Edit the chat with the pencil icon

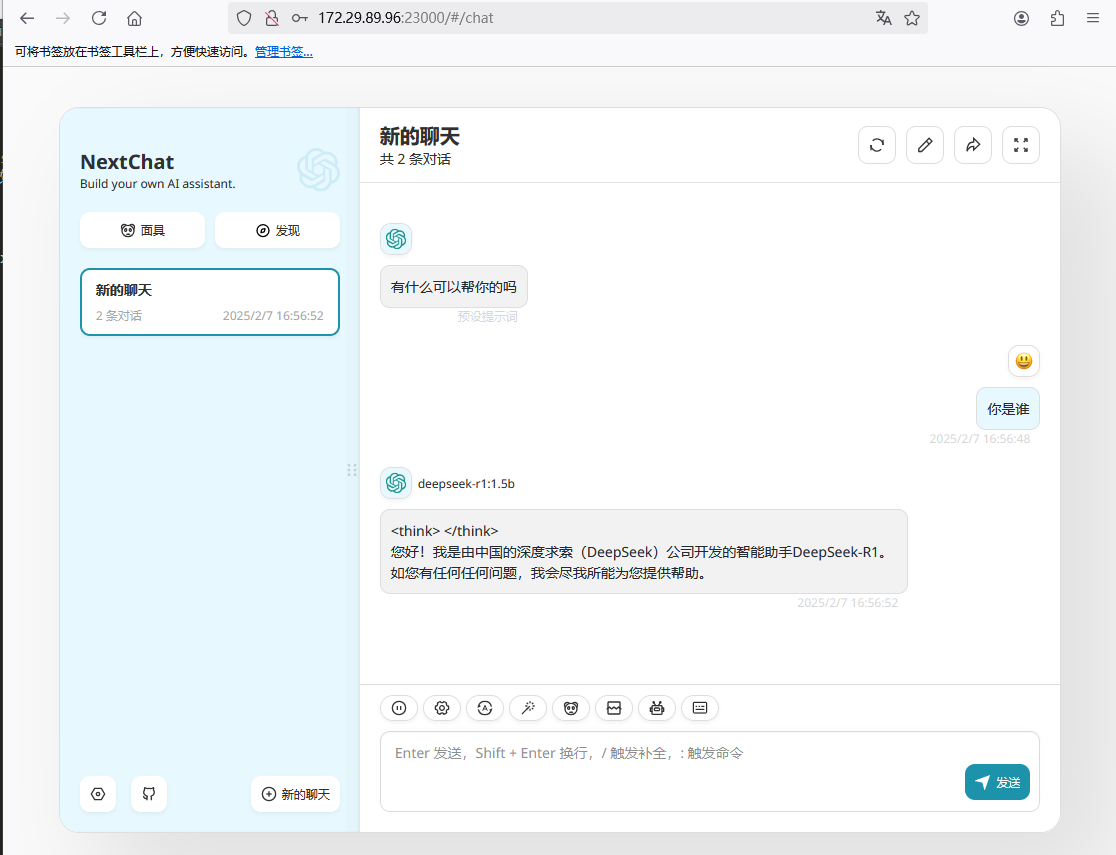pyautogui.click(x=925, y=145)
